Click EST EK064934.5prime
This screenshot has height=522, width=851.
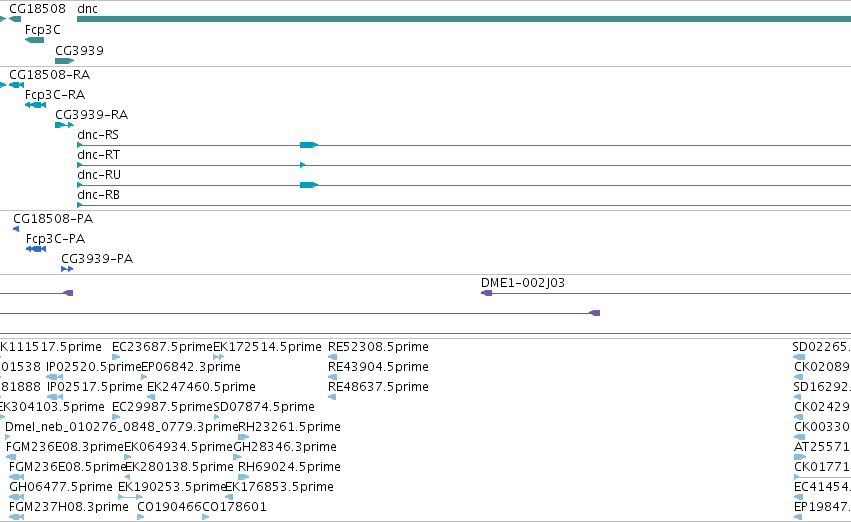coord(179,448)
